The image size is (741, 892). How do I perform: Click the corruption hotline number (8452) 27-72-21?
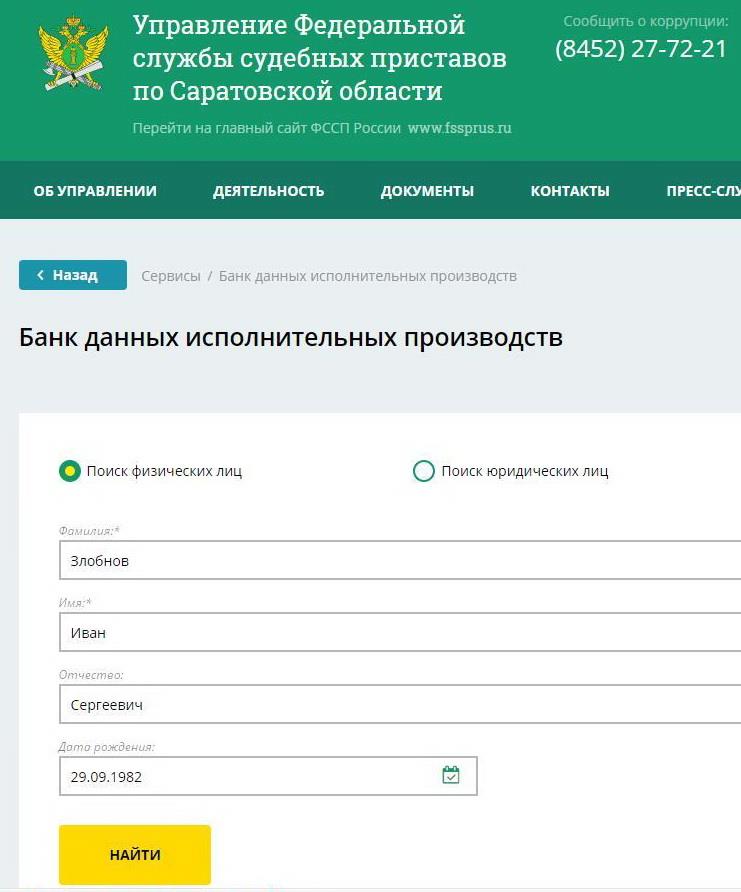[641, 49]
